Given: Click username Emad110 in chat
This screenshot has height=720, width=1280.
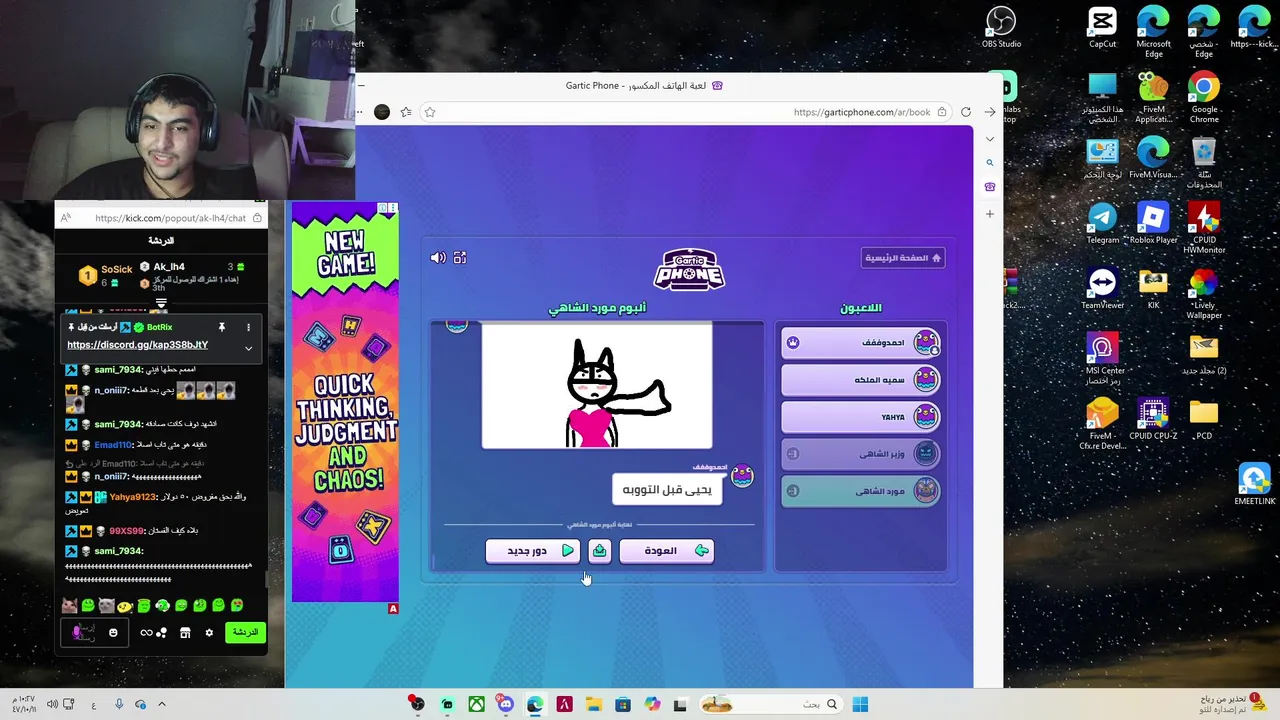Looking at the screenshot, I should (x=113, y=445).
